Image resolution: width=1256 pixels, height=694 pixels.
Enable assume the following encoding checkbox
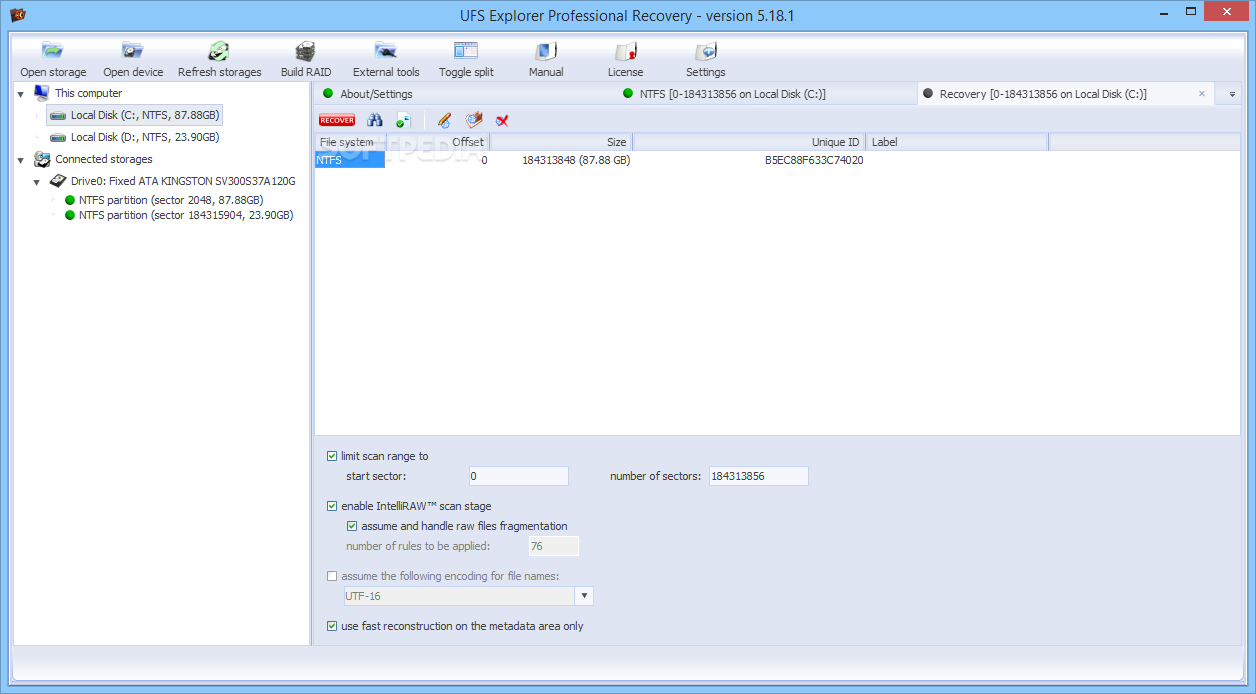click(332, 576)
